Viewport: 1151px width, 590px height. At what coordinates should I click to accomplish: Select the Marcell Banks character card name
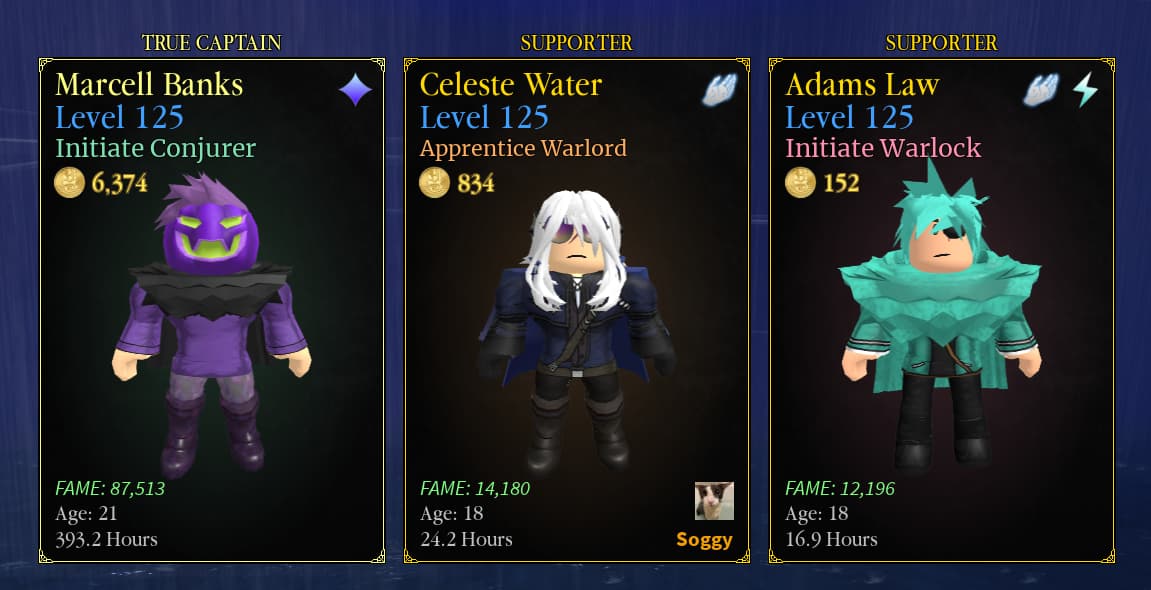pyautogui.click(x=149, y=84)
